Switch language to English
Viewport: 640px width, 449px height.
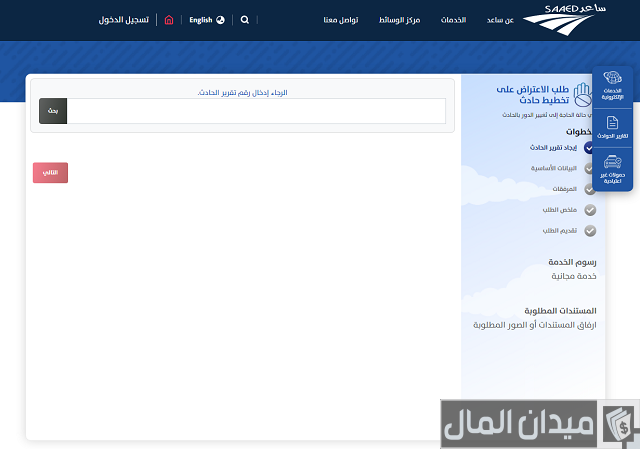pyautogui.click(x=207, y=20)
